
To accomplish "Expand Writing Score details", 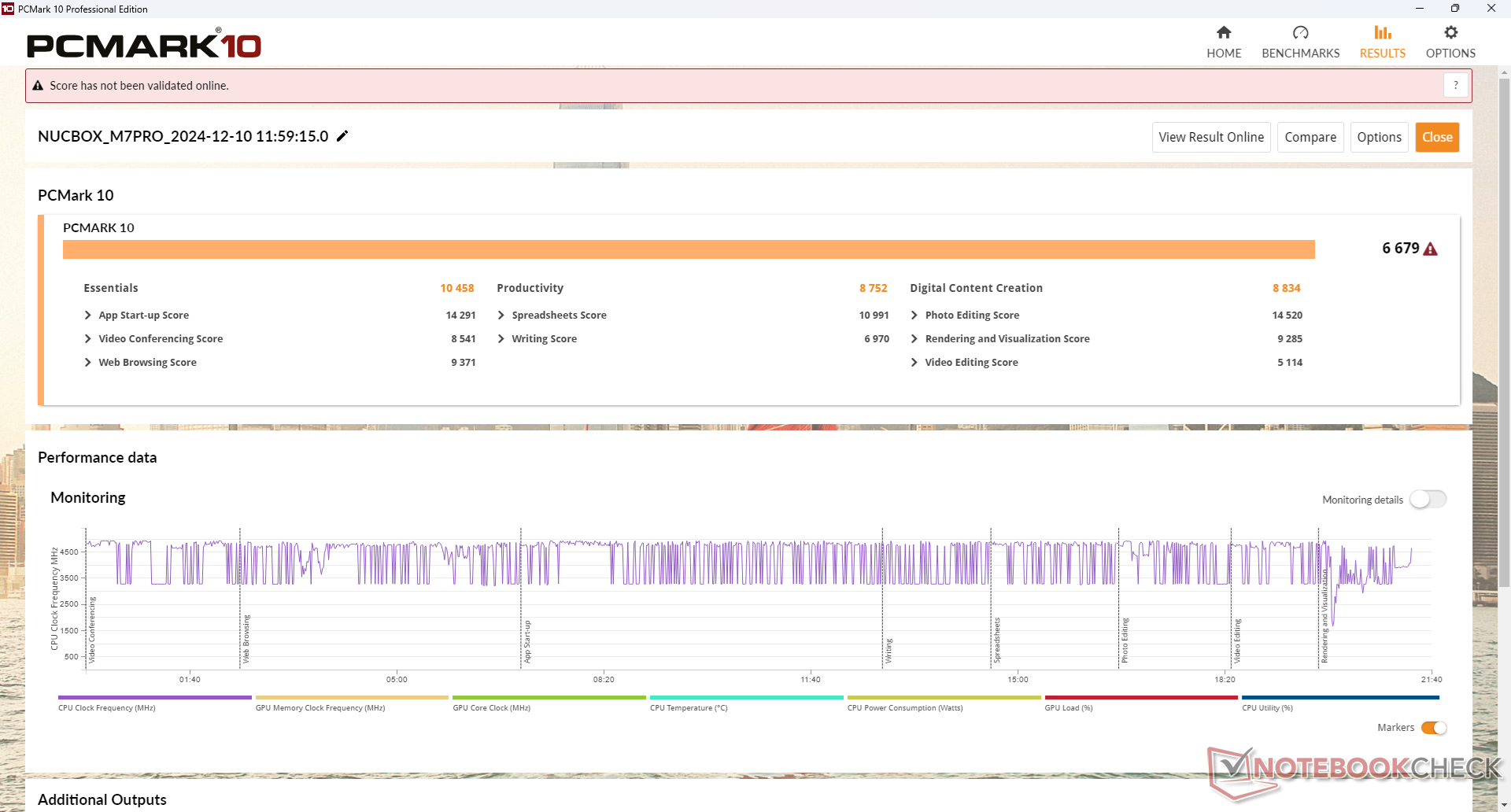I will [x=501, y=338].
